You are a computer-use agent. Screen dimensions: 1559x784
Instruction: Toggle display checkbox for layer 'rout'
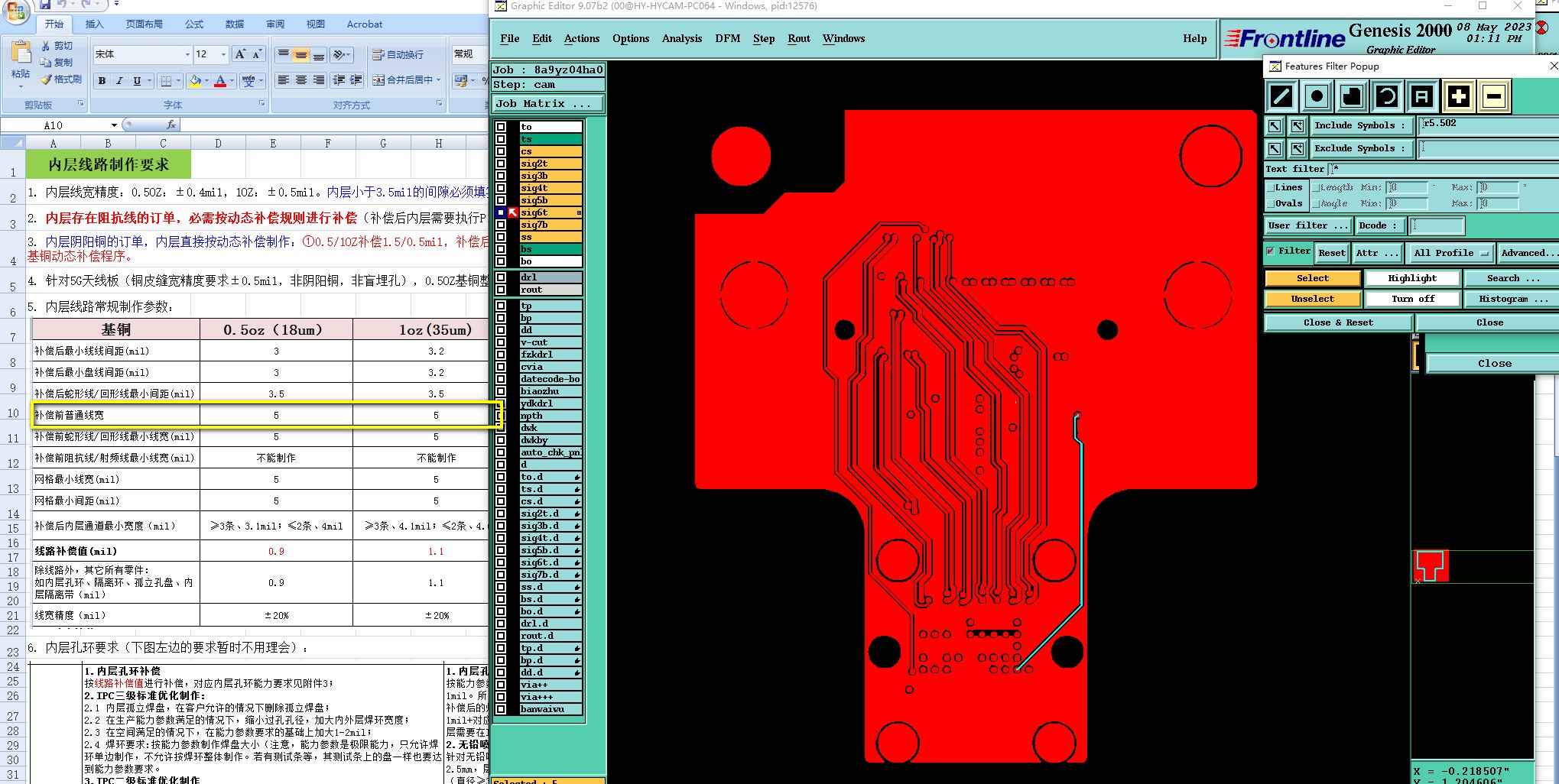coord(501,290)
